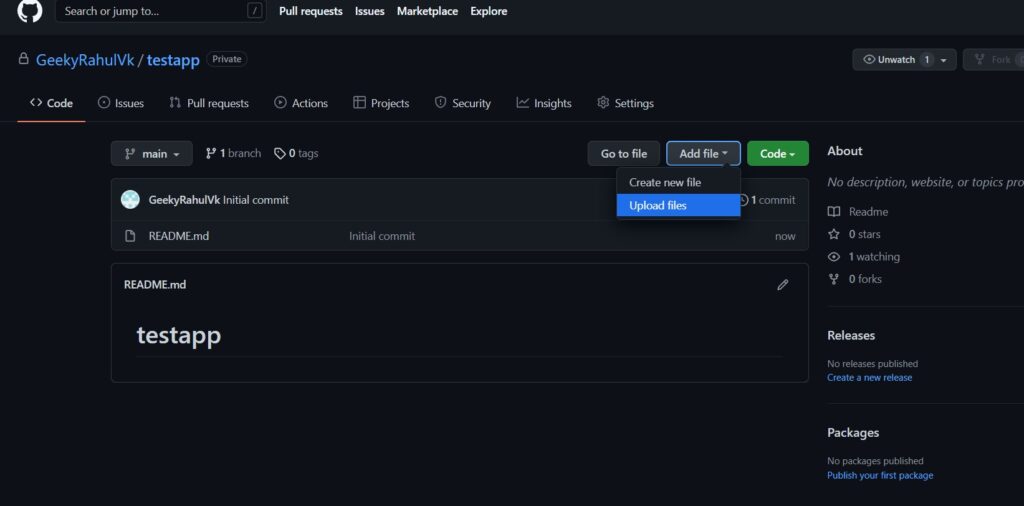Click the 0 stars link
The image size is (1024, 506).
(854, 234)
